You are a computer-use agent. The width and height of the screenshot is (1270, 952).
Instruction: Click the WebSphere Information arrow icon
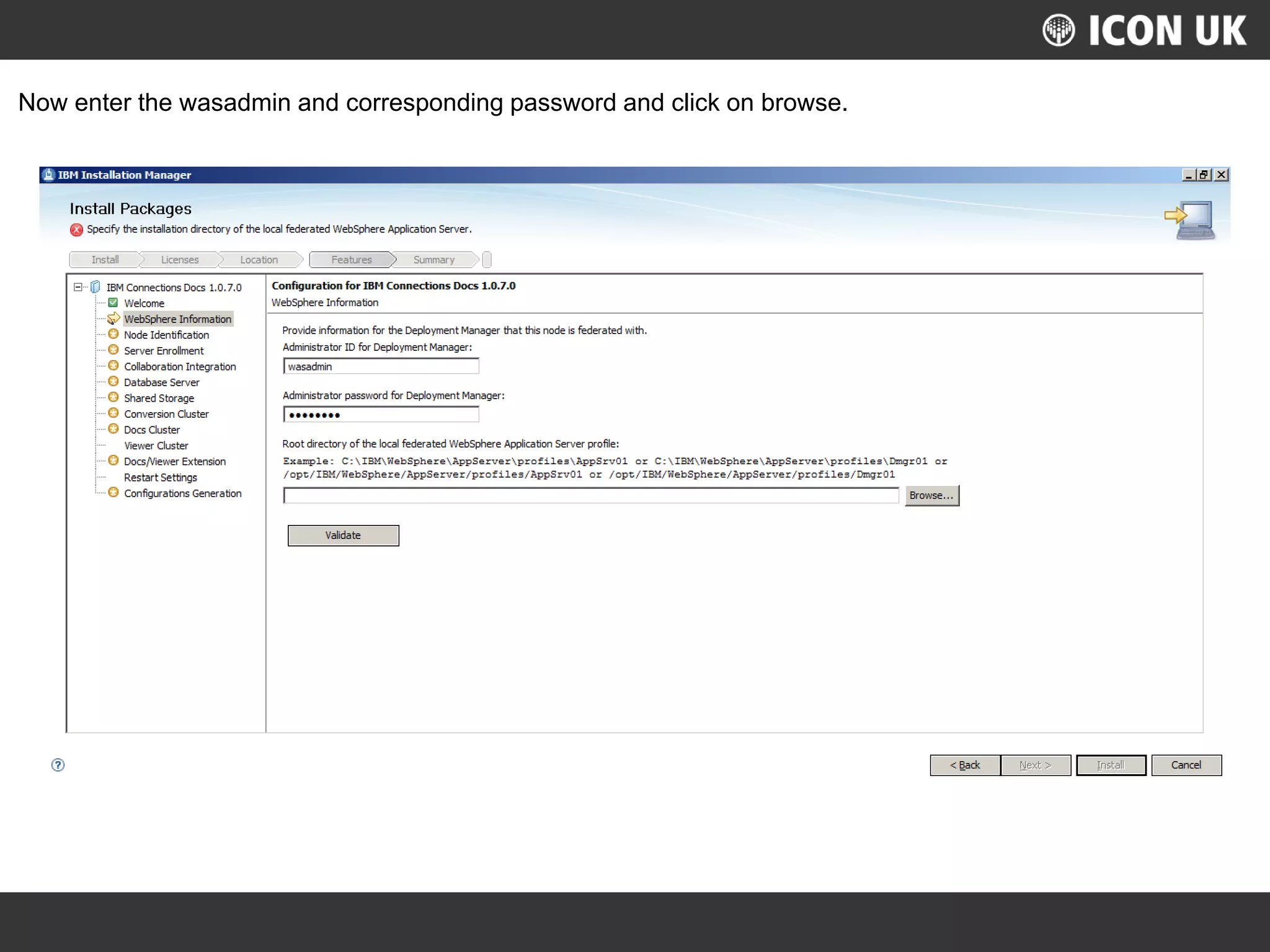(113, 319)
